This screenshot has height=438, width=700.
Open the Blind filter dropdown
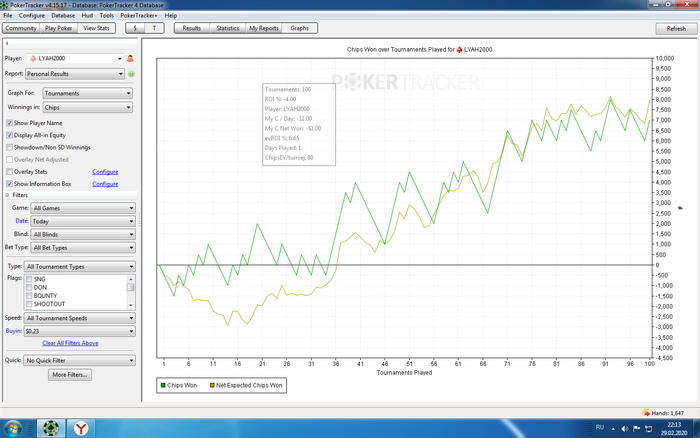pos(83,234)
